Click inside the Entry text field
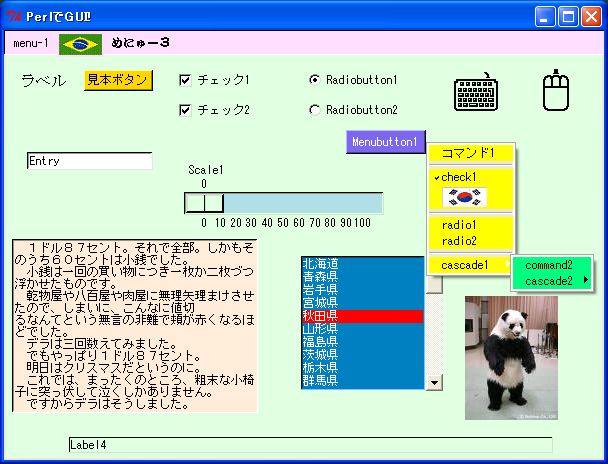The image size is (608, 464). pos(89,161)
